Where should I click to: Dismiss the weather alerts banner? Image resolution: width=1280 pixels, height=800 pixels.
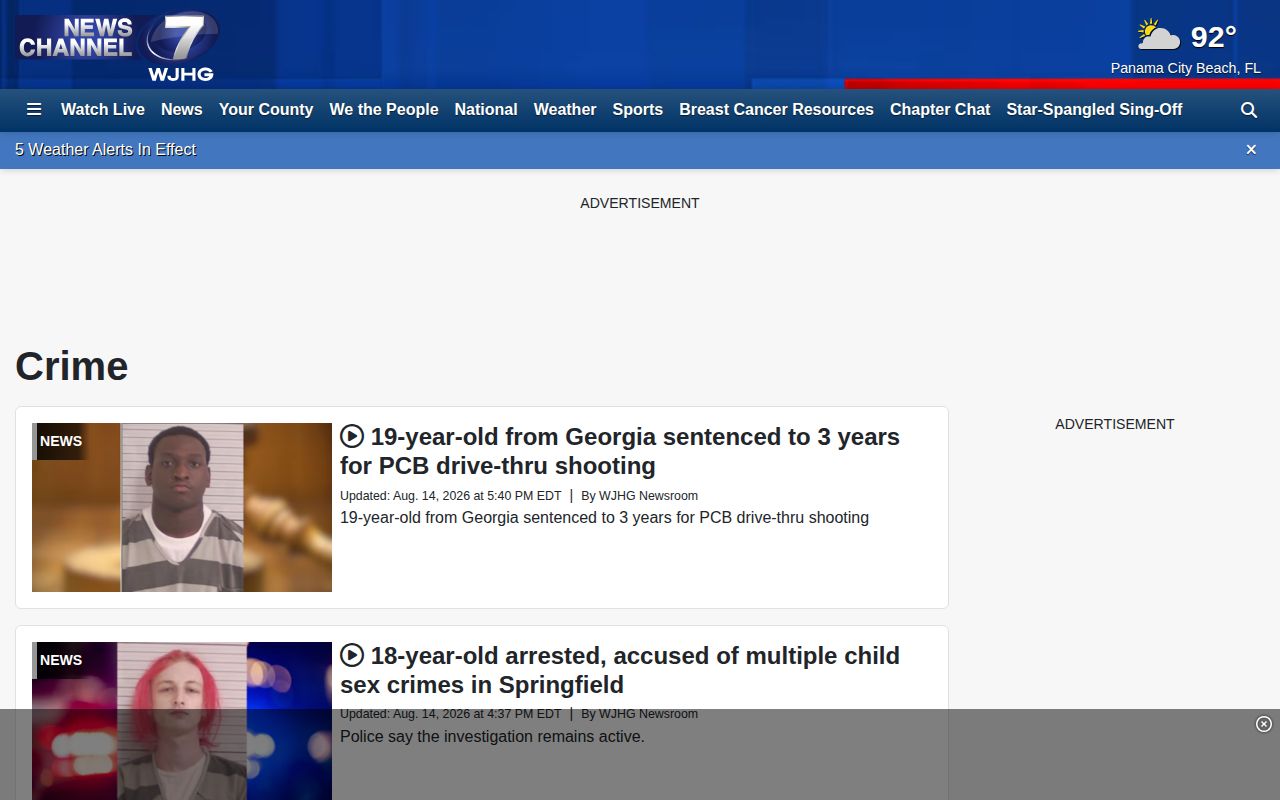point(1251,150)
